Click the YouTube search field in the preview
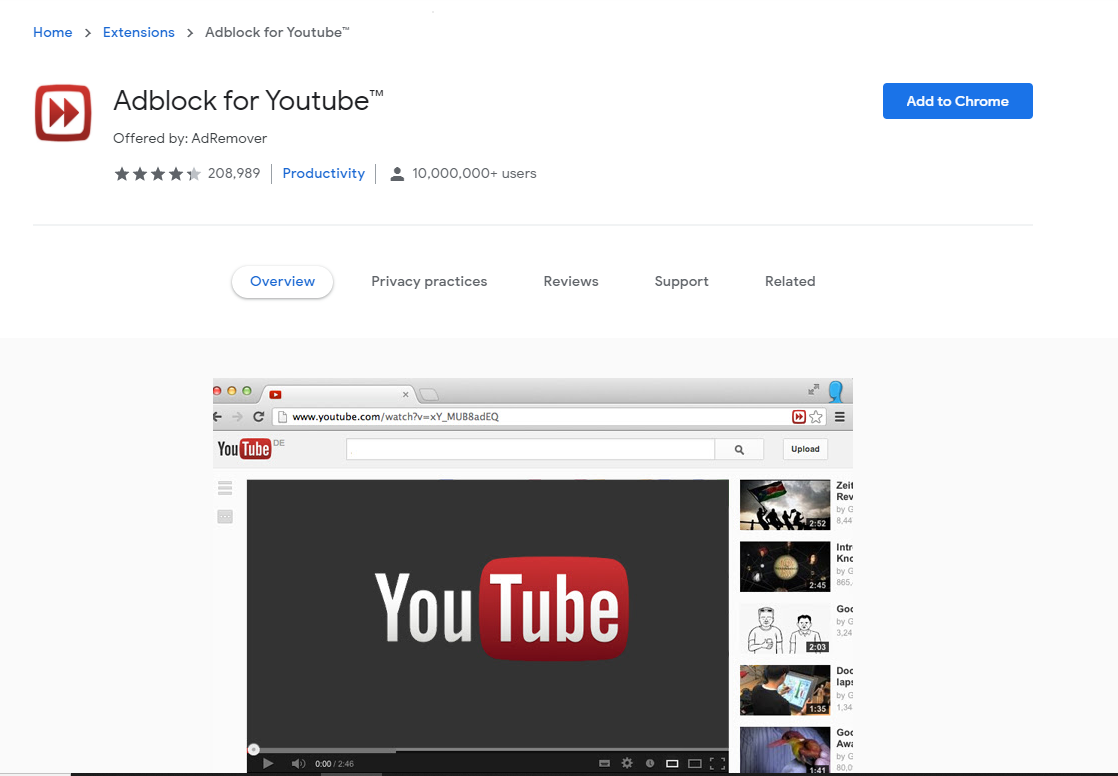Viewport: 1118px width, 776px height. [x=530, y=449]
